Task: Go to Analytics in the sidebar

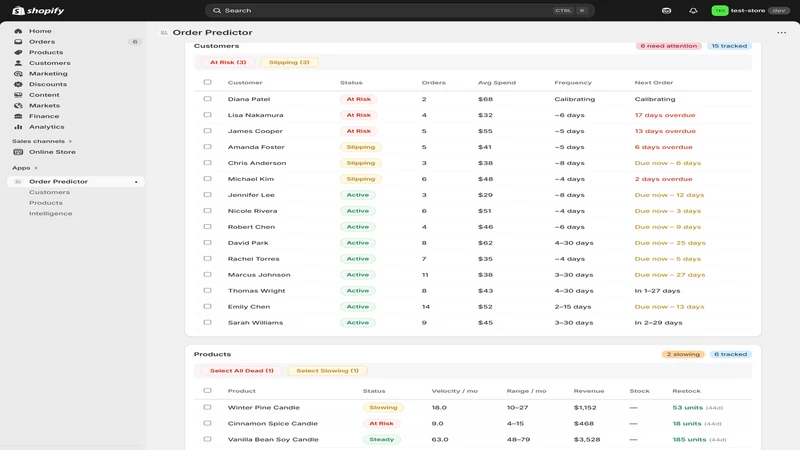Action: [x=46, y=127]
